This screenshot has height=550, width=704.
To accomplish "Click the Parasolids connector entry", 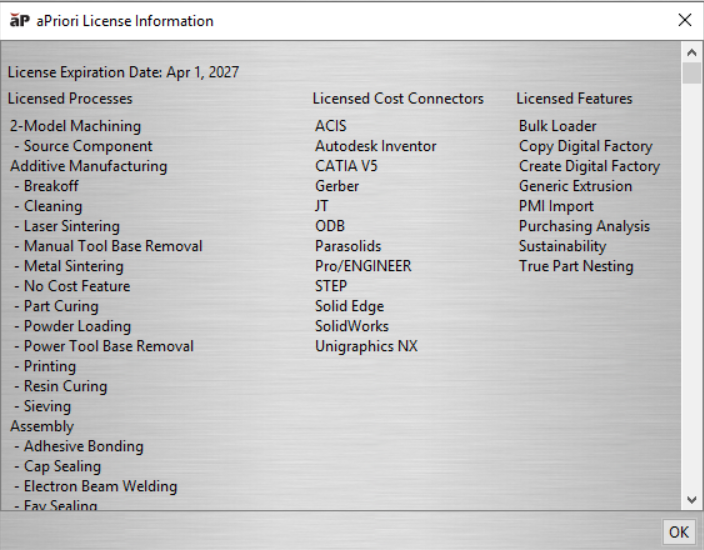I will pos(348,246).
